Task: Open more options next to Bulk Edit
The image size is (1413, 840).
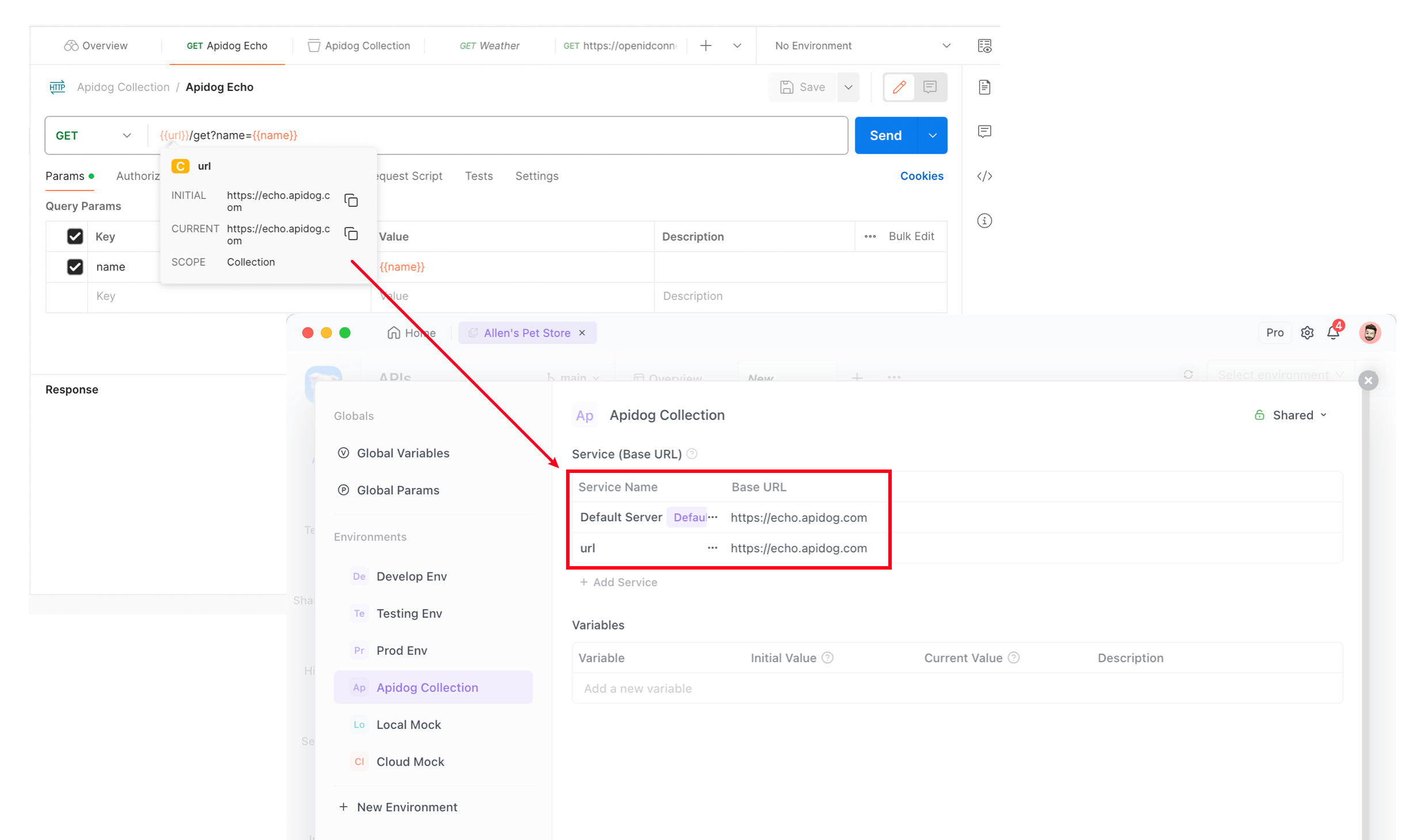Action: coord(870,236)
